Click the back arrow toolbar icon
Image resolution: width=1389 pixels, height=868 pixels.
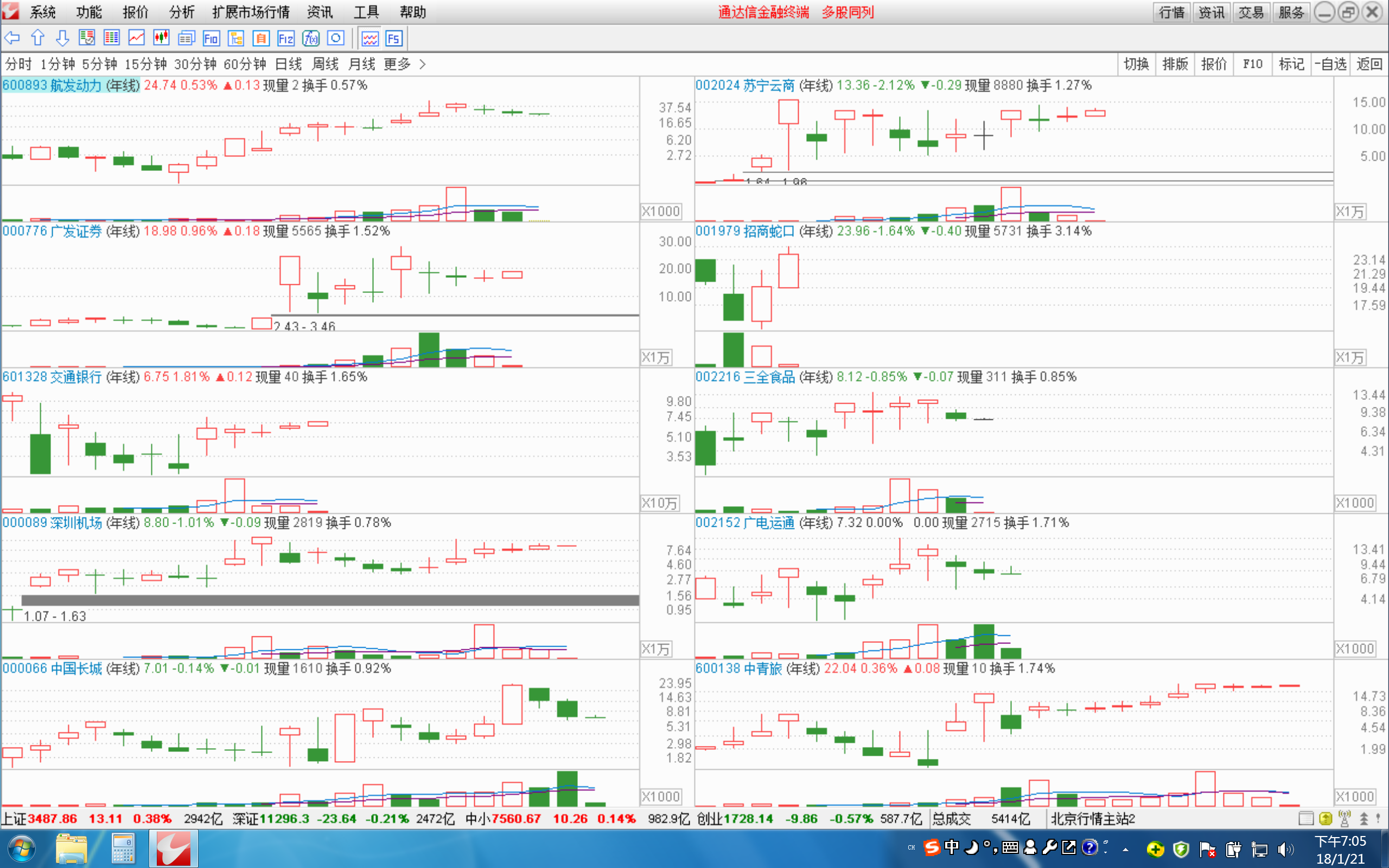(x=12, y=39)
